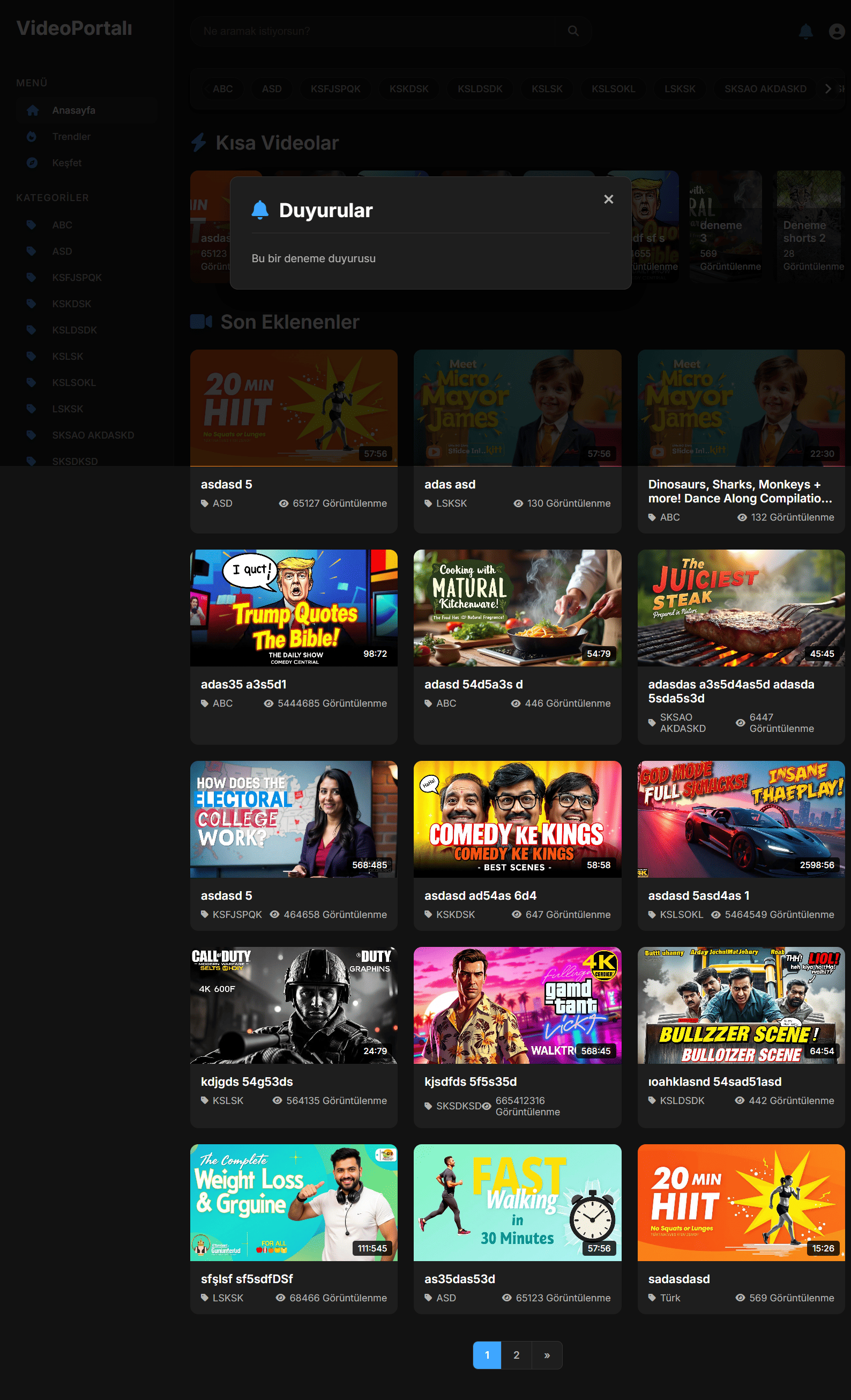Click tag icon beside sidebar ABC
This screenshot has height=1400, width=851.
tap(31, 225)
